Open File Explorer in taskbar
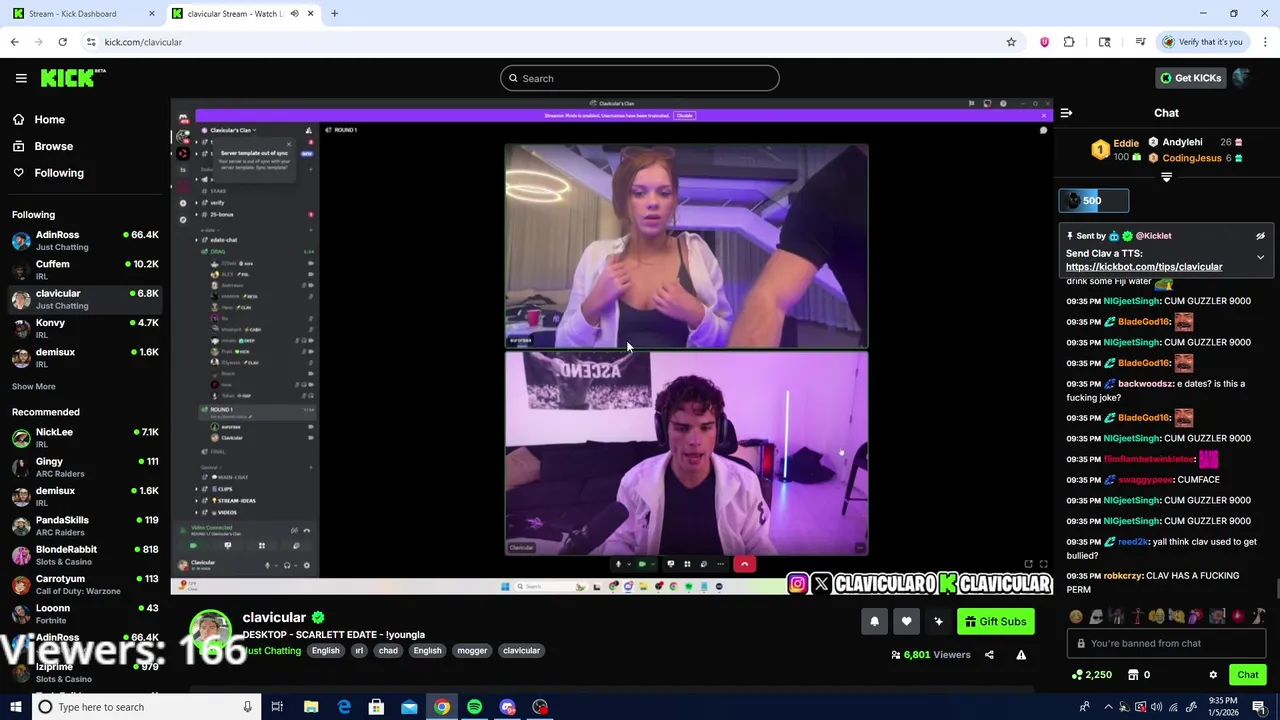The width and height of the screenshot is (1280, 720). tap(311, 707)
